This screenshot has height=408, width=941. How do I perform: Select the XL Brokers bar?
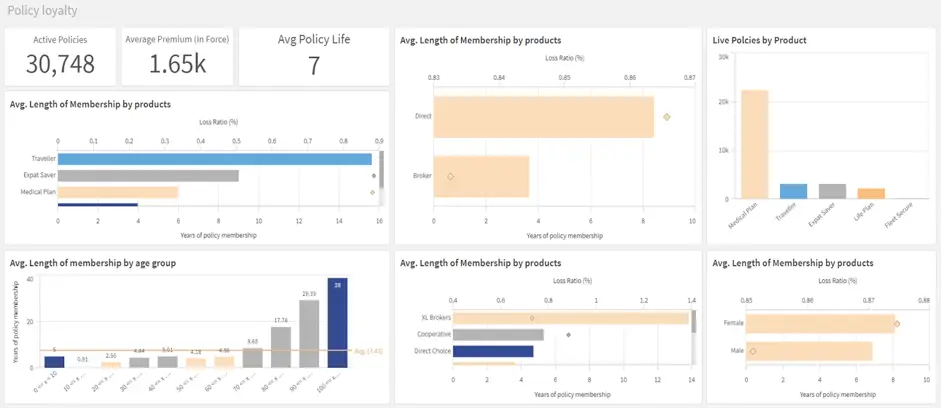pos(570,318)
